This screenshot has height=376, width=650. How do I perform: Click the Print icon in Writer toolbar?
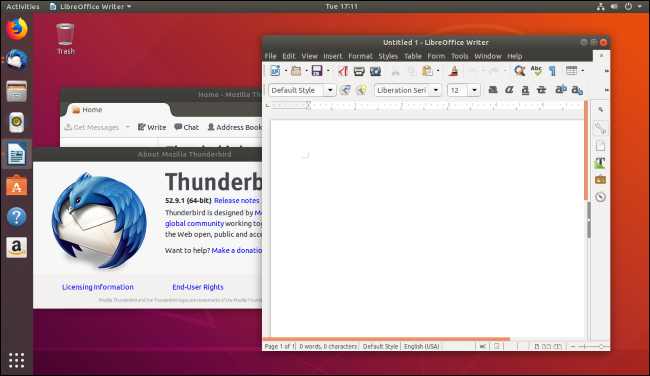point(359,71)
